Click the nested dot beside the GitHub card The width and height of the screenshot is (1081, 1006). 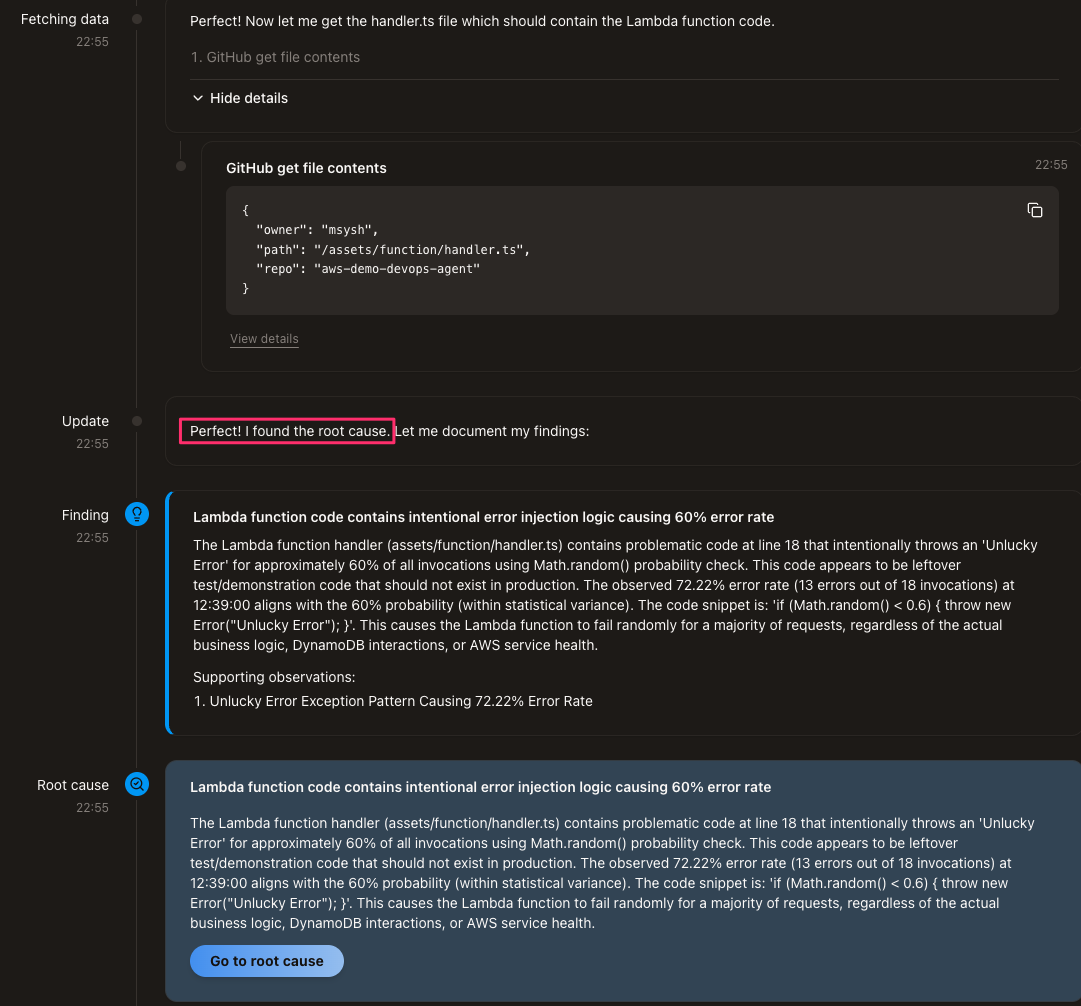pos(181,166)
